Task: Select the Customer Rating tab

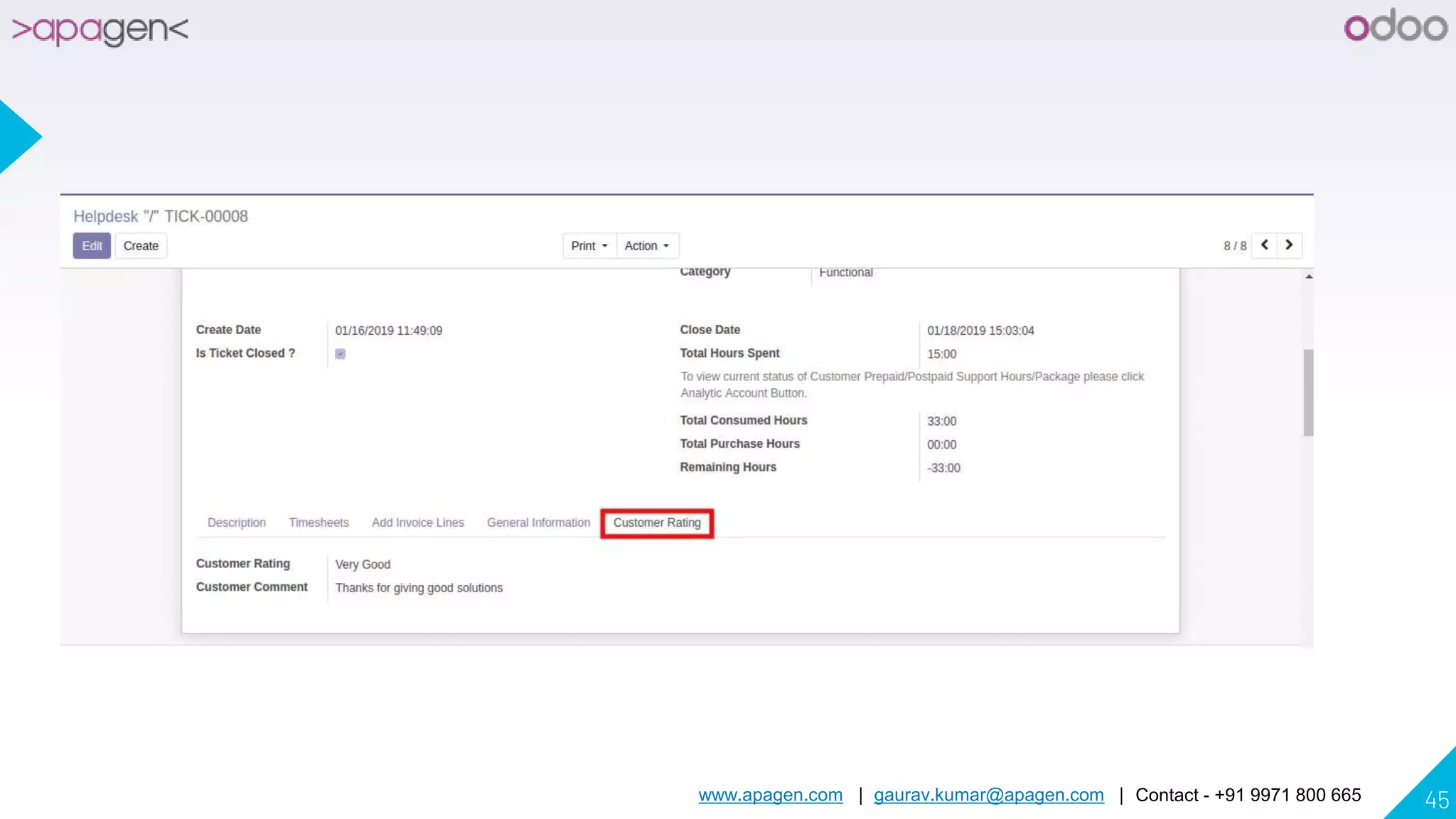Action: (x=656, y=523)
